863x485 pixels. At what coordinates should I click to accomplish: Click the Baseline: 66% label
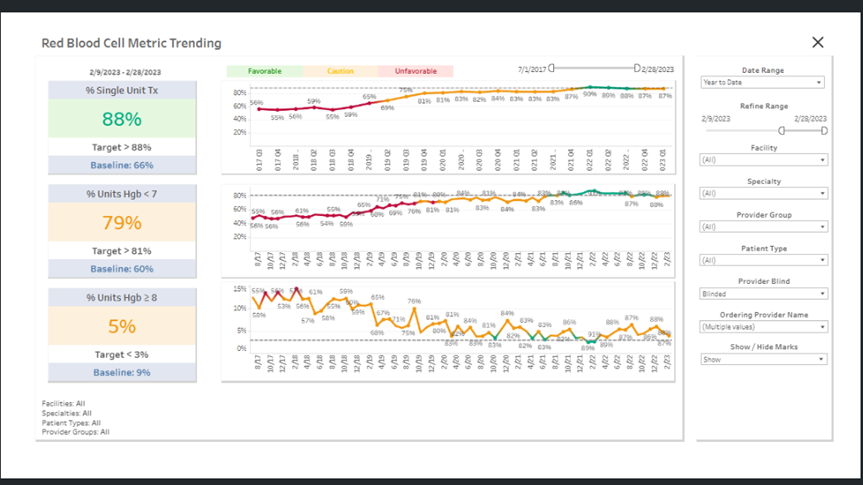[x=122, y=165]
